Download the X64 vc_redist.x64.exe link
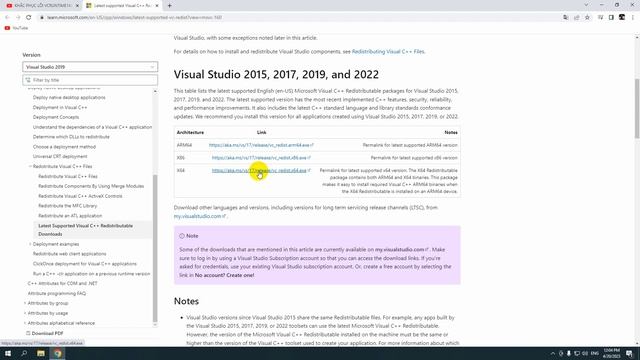640x360 pixels. (x=261, y=170)
